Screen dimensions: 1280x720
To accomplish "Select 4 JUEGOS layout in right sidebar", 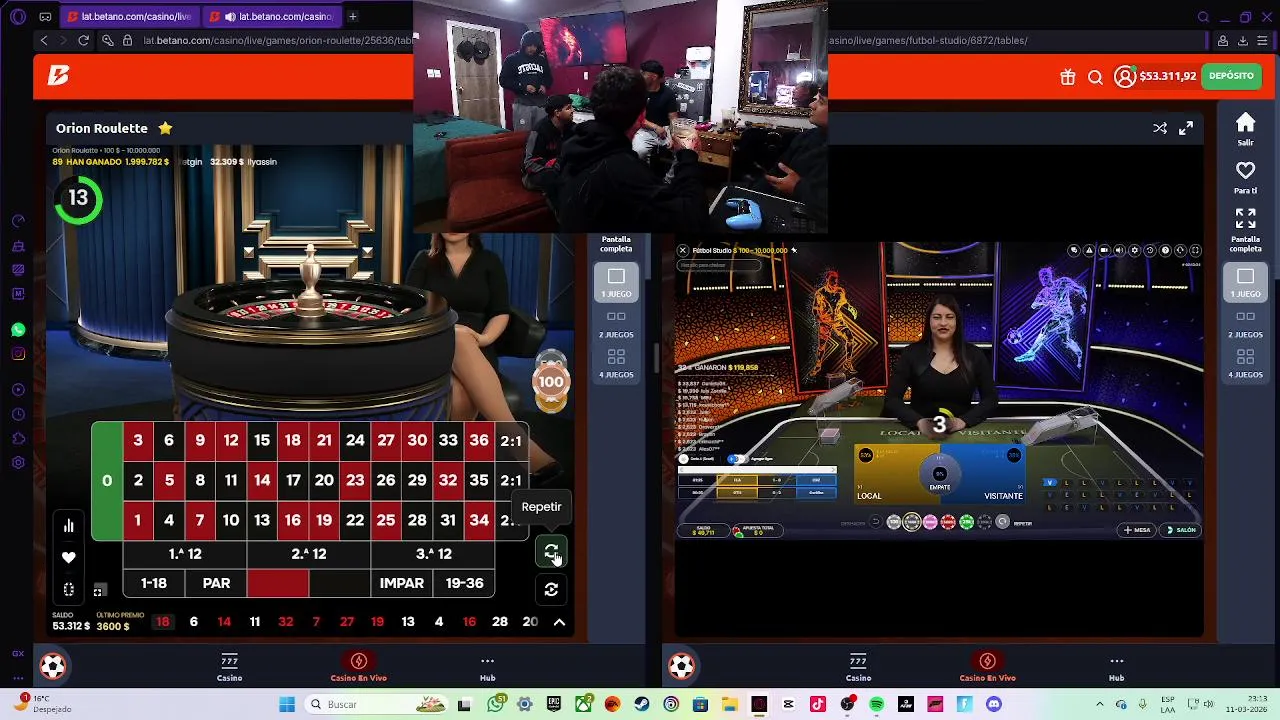I will tap(1245, 363).
